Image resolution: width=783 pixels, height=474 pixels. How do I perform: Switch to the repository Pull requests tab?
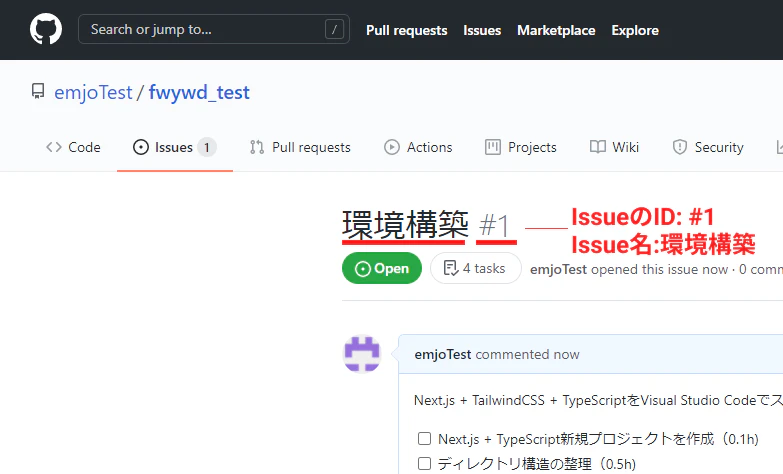(300, 147)
